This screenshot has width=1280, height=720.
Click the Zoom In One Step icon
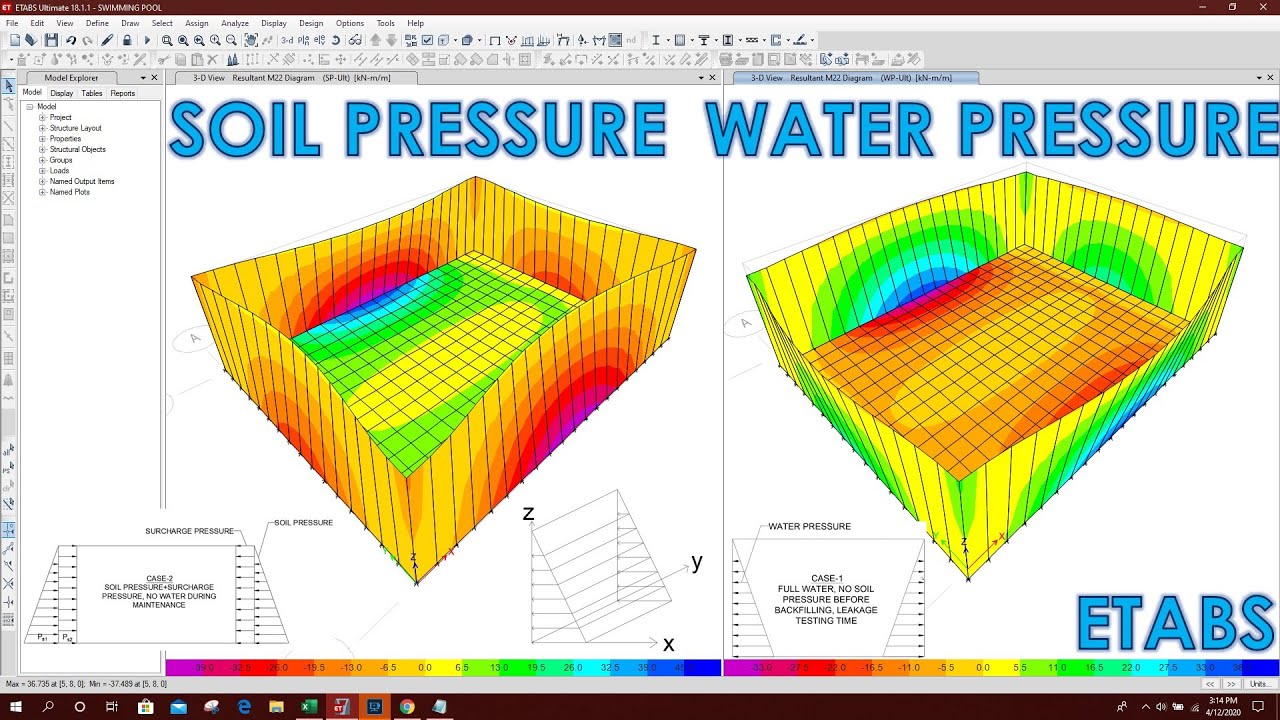coord(215,40)
